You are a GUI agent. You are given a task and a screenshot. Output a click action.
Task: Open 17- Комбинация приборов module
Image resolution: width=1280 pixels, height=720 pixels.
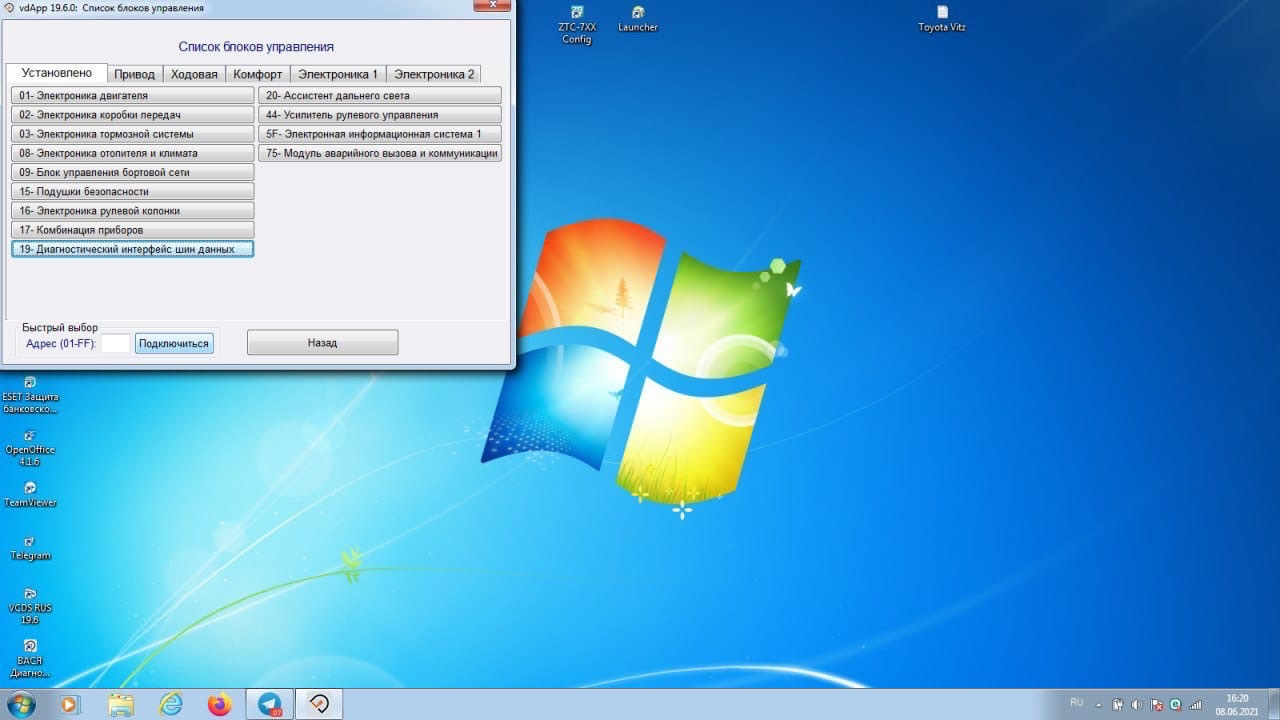(133, 230)
